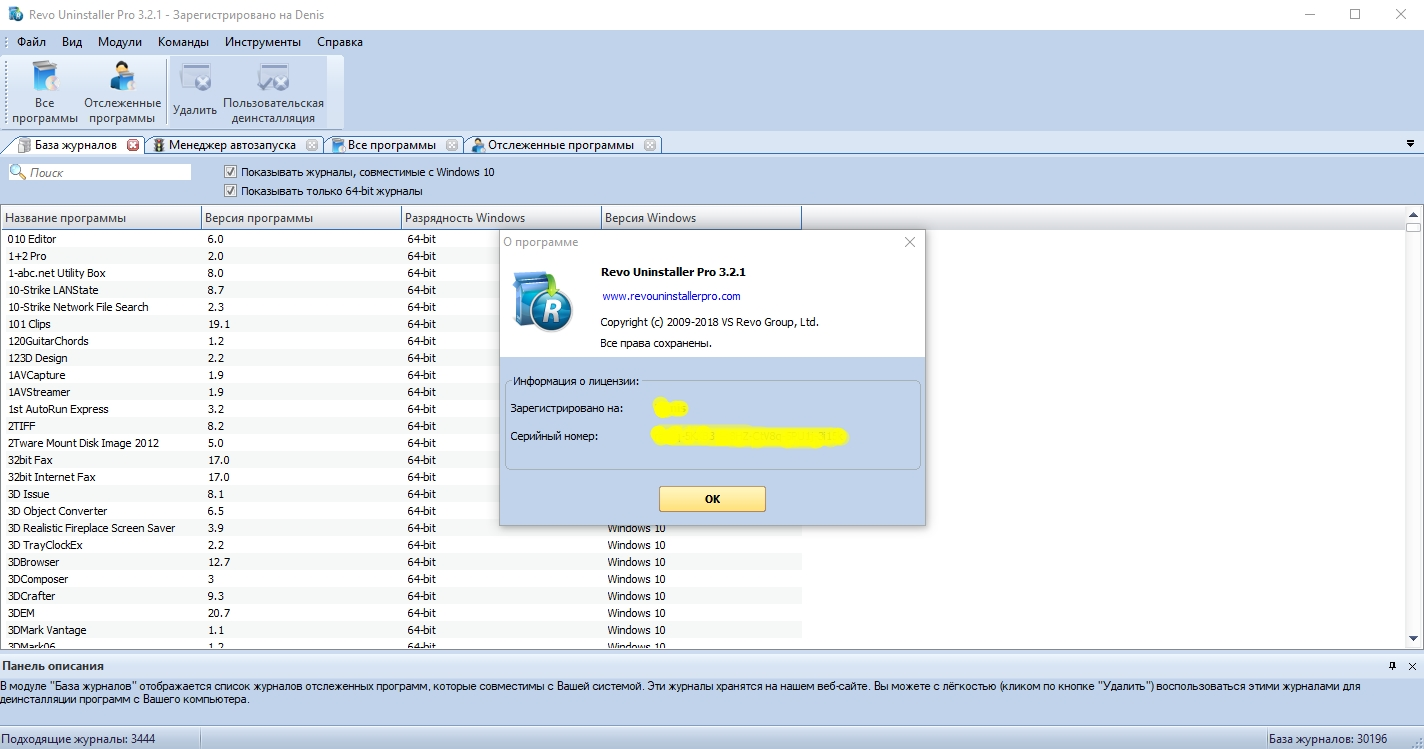Select 1-abc.net Utility Box
The image size is (1424, 749).
[x=400, y=273]
